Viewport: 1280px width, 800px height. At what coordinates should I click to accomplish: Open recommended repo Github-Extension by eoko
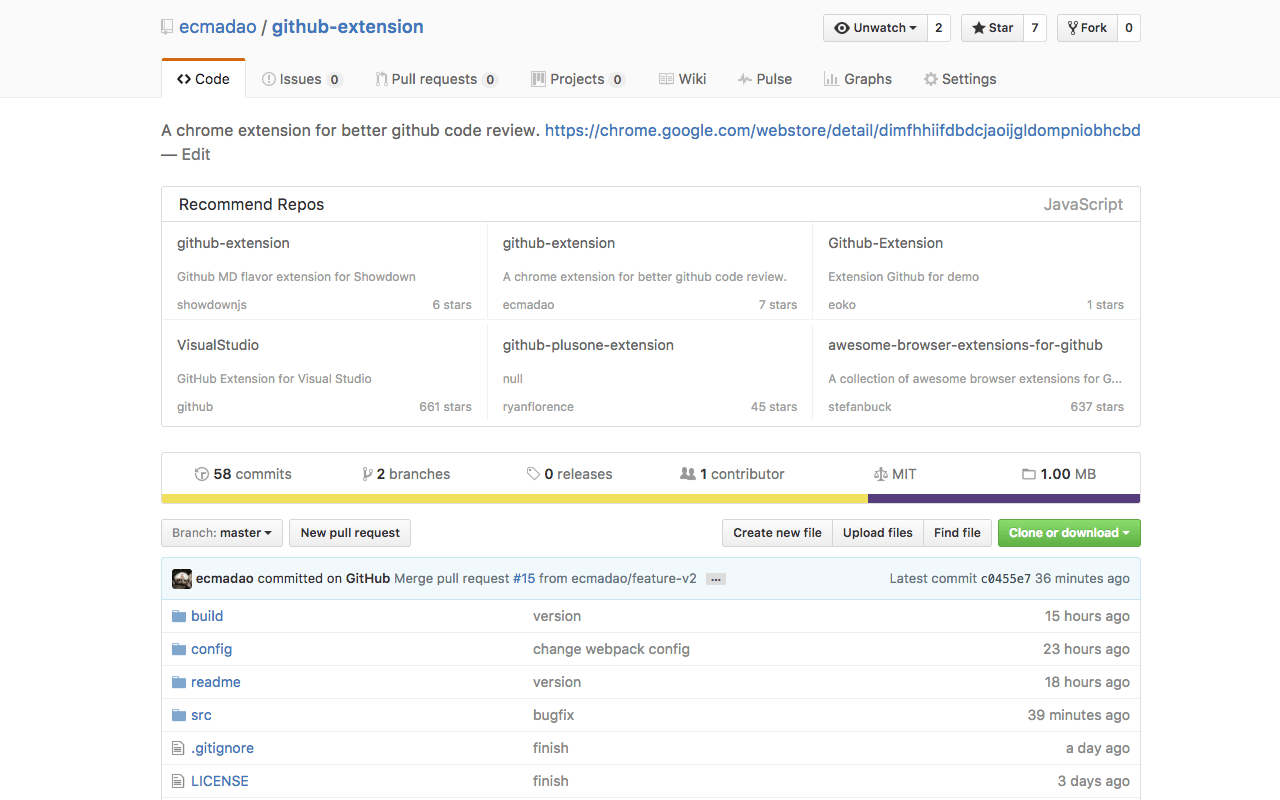point(885,243)
